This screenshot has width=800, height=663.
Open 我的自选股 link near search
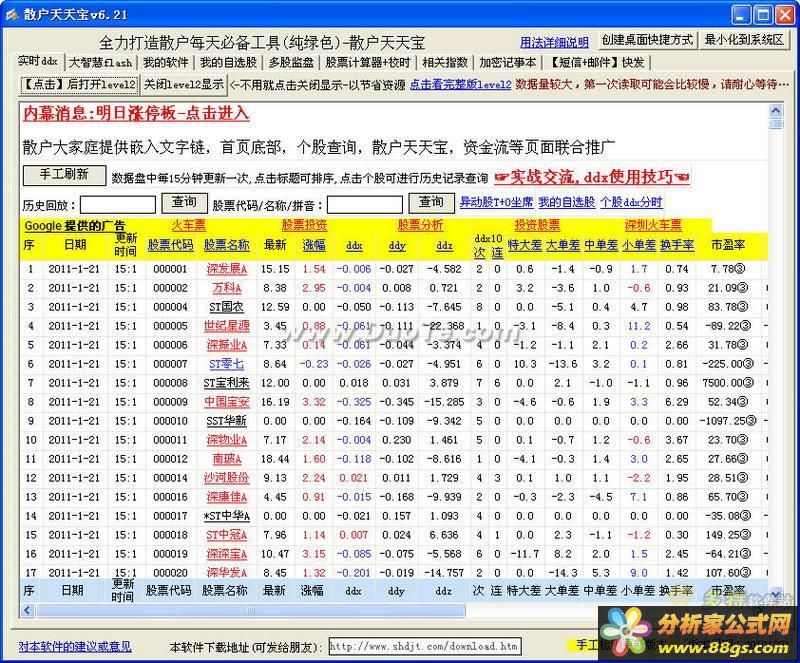click(566, 202)
